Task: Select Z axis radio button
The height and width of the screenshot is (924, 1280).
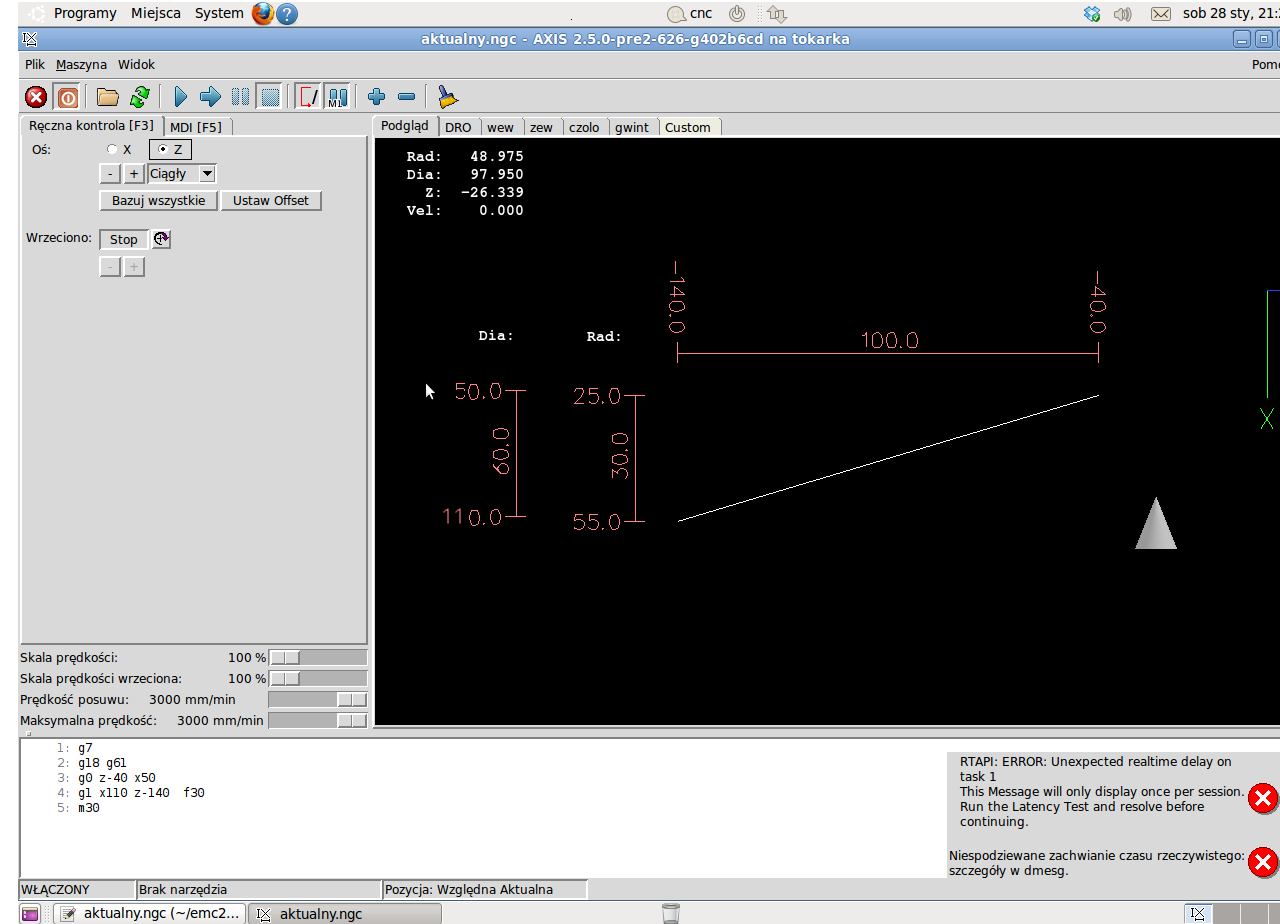Action: pos(170,149)
